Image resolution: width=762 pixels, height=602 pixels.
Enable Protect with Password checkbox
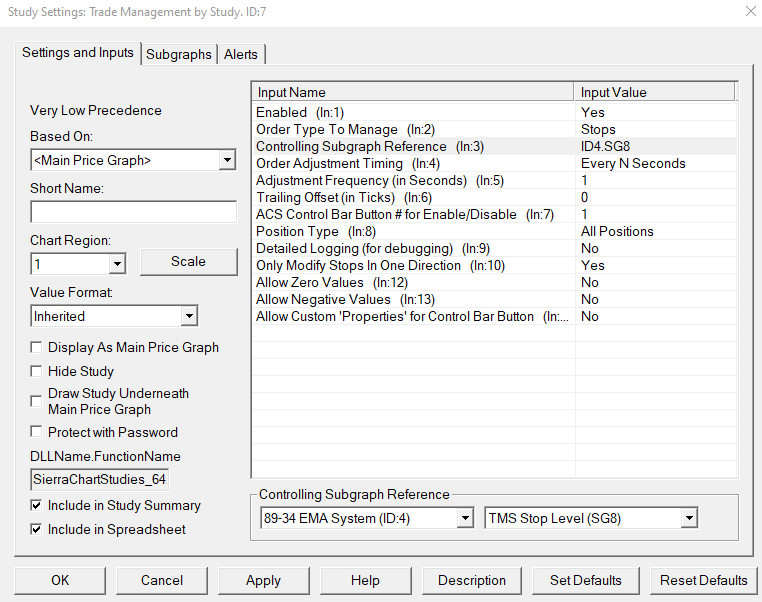(36, 432)
